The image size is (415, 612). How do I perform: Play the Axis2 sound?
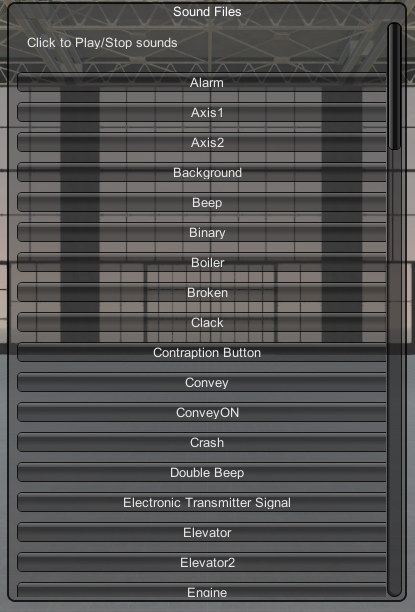point(201,143)
